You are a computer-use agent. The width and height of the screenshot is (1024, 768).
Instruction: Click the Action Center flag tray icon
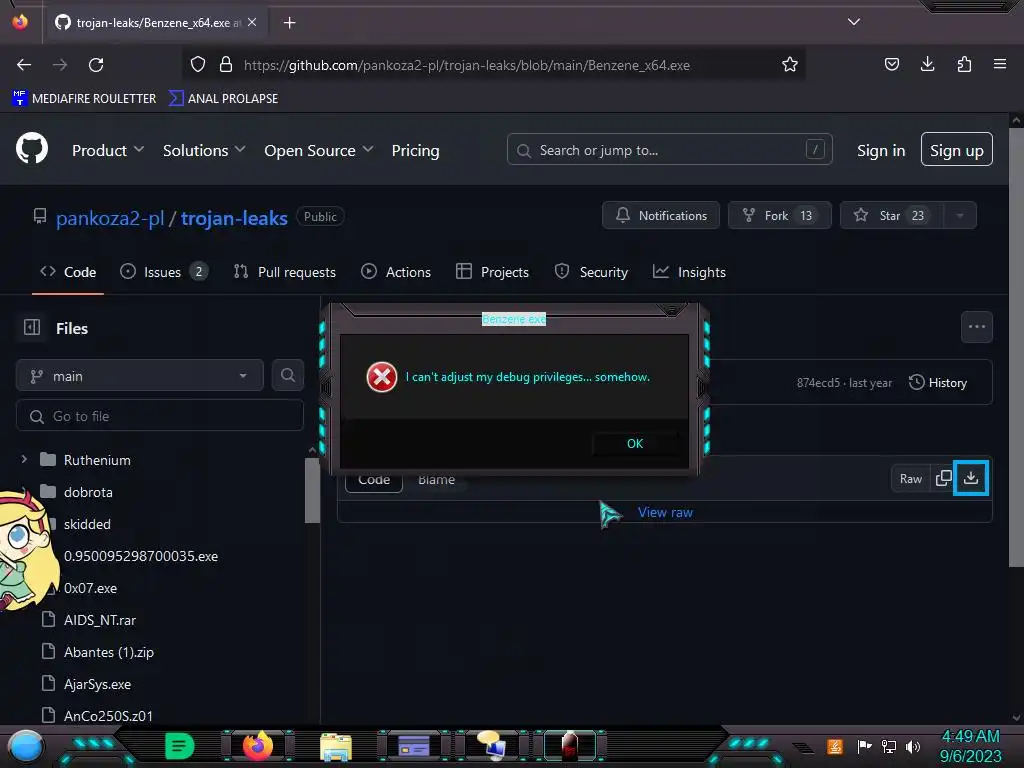865,746
